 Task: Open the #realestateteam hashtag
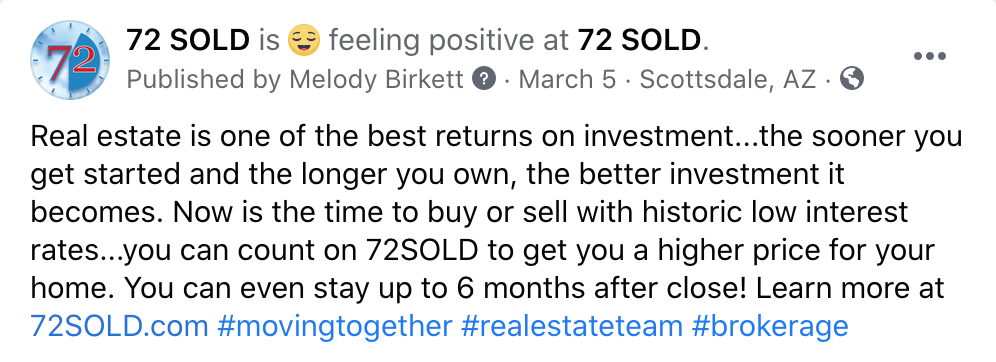[x=572, y=326]
